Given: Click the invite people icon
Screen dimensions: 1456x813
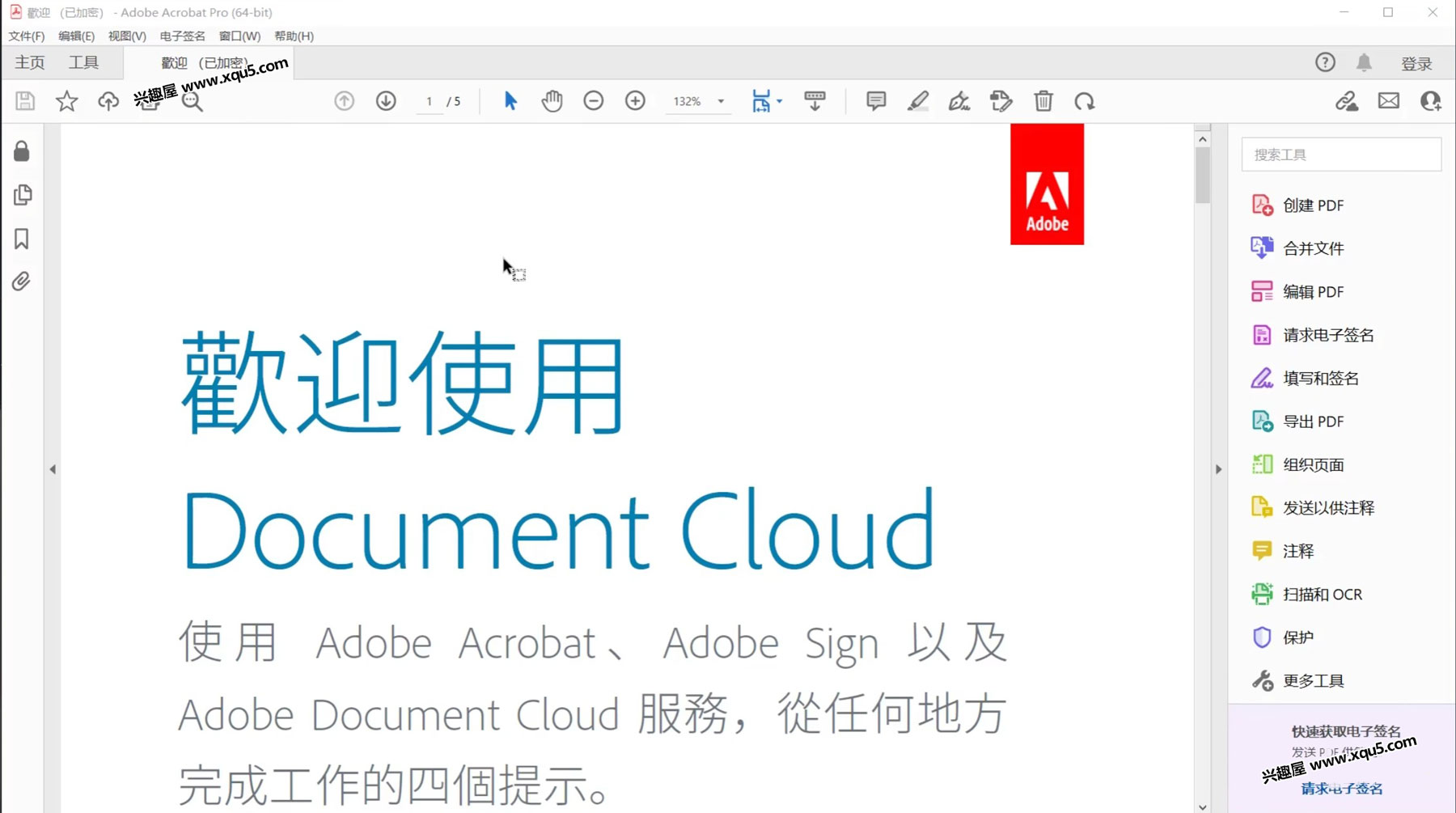Looking at the screenshot, I should pos(1431,101).
